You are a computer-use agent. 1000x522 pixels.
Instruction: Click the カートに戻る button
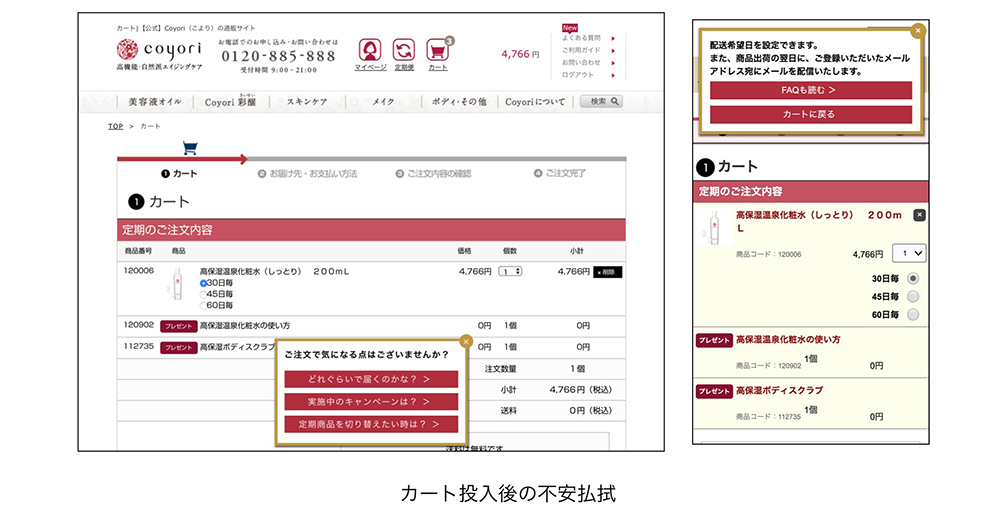(x=811, y=114)
